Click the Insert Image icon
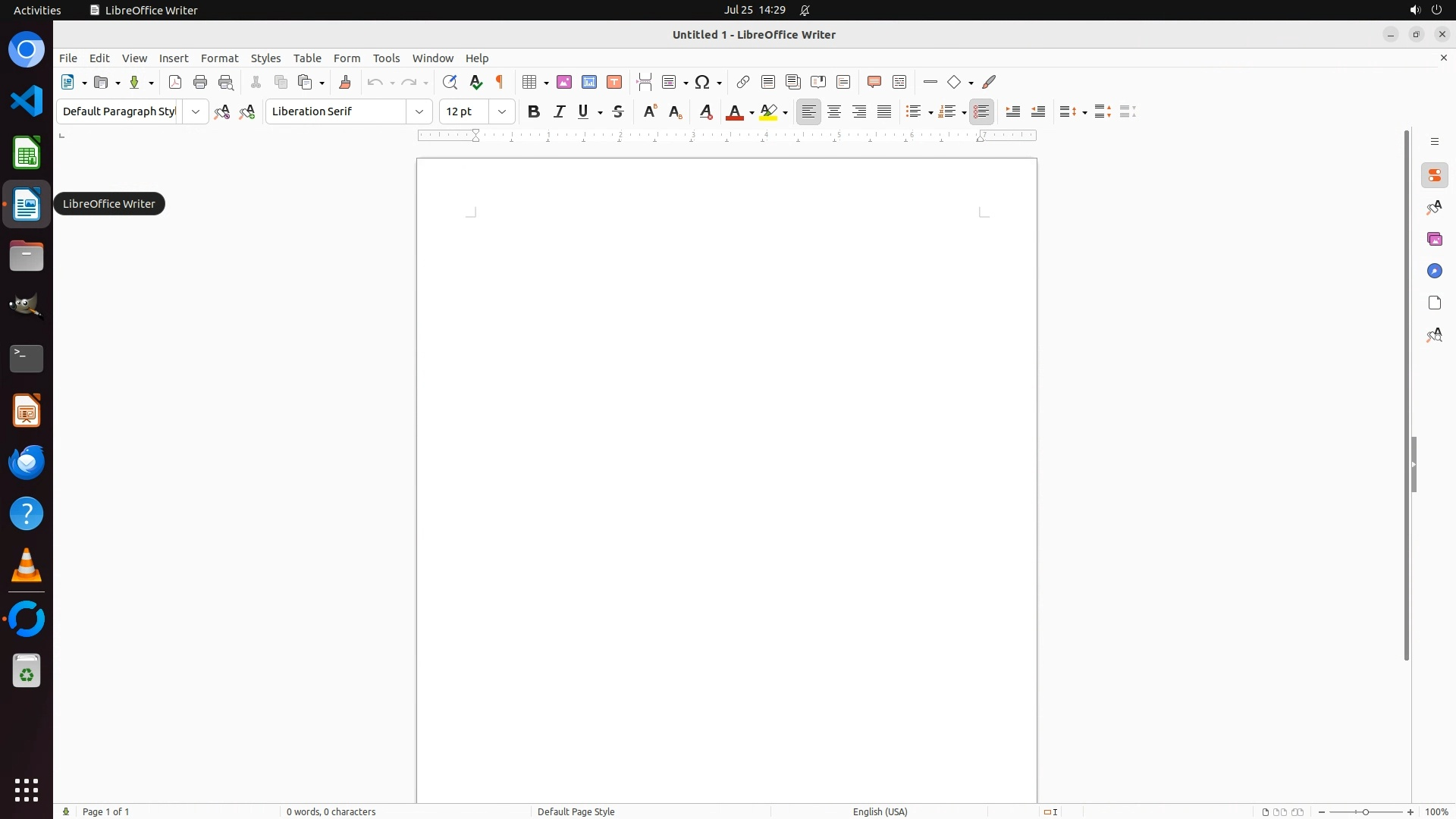Image resolution: width=1456 pixels, height=819 pixels. click(x=564, y=82)
